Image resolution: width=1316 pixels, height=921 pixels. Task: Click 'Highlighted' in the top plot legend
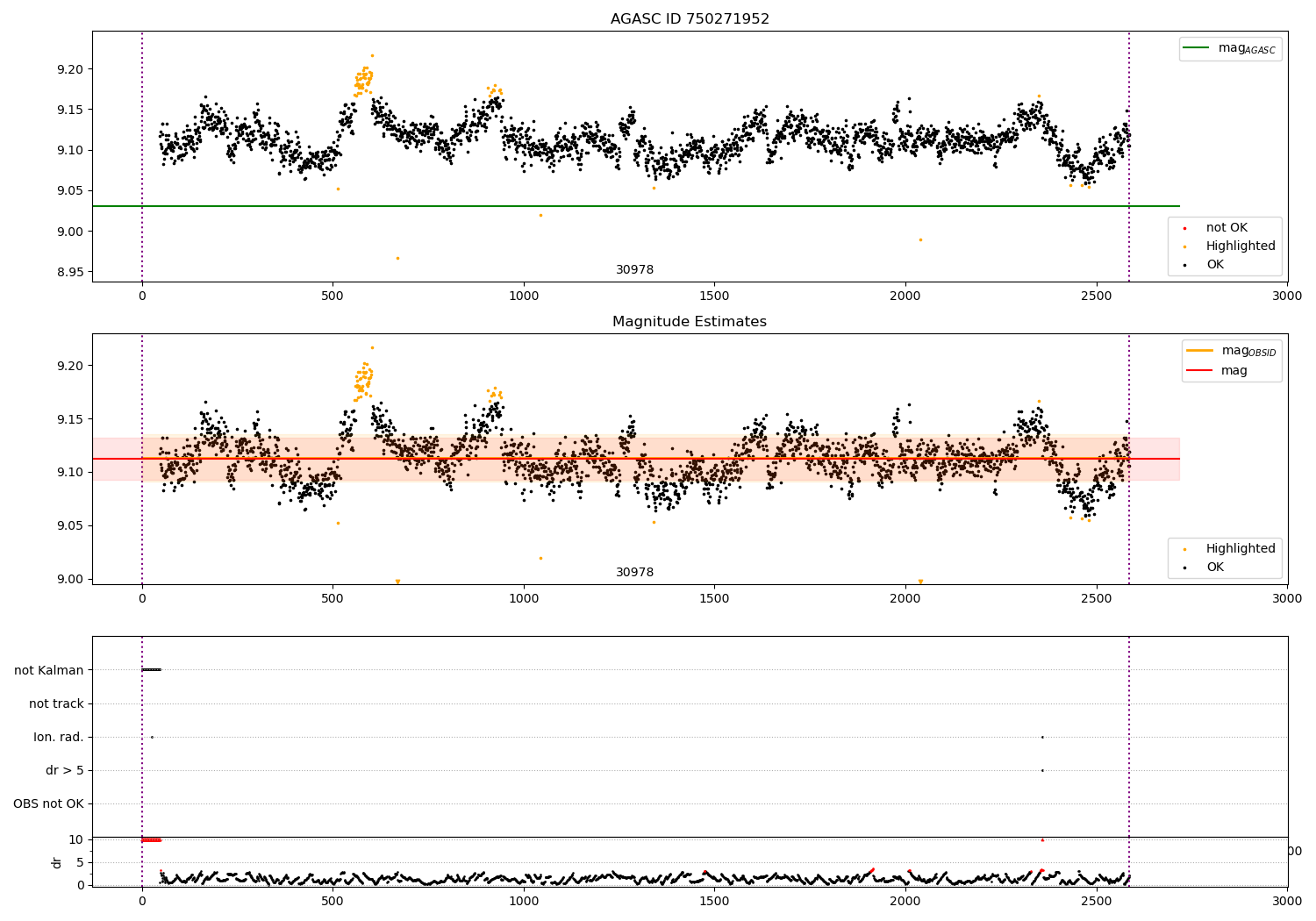[x=1241, y=246]
